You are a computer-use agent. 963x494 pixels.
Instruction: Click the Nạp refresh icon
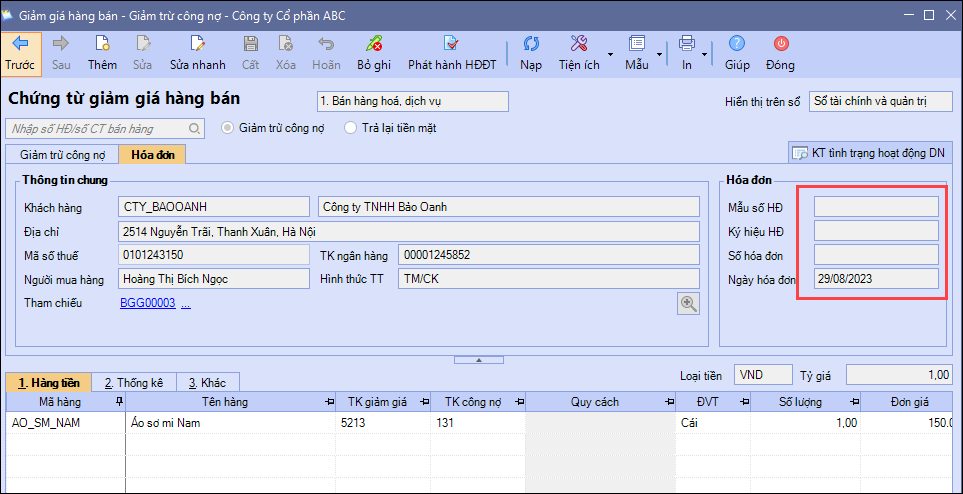click(531, 44)
